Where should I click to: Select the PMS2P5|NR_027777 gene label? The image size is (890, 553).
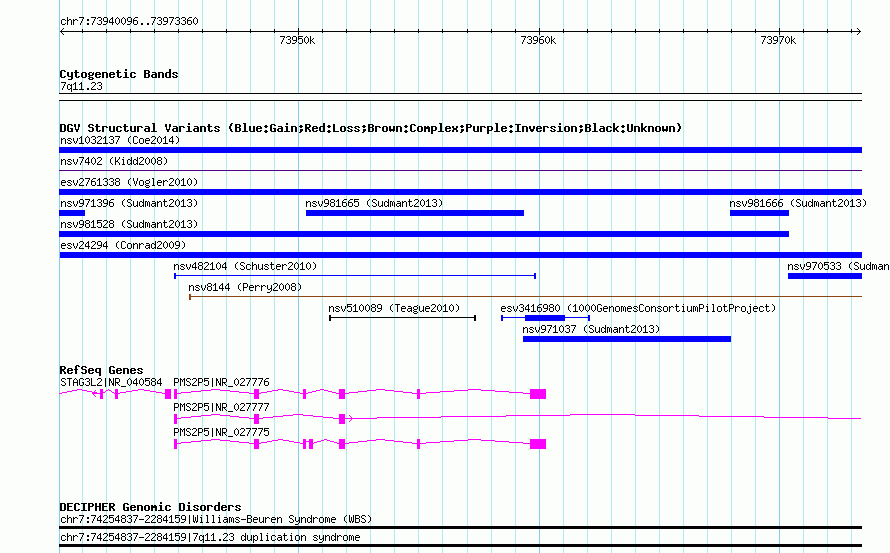click(x=221, y=408)
